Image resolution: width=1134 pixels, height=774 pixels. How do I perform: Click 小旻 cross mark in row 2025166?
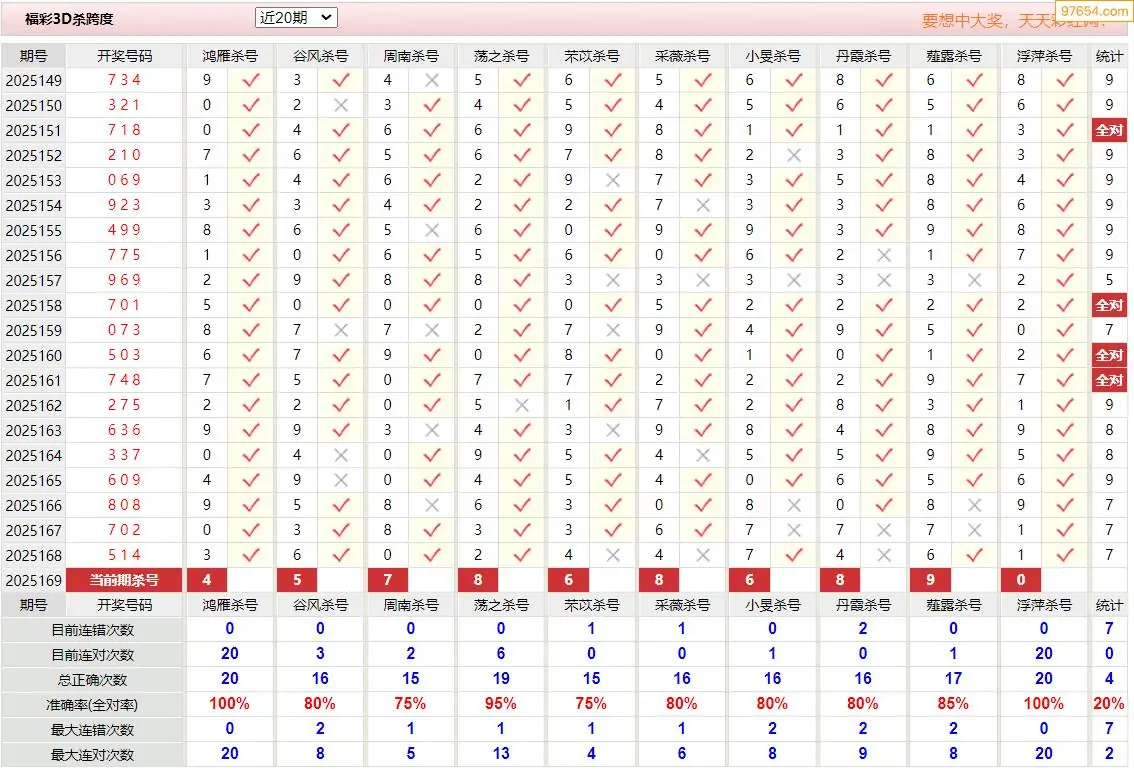793,506
